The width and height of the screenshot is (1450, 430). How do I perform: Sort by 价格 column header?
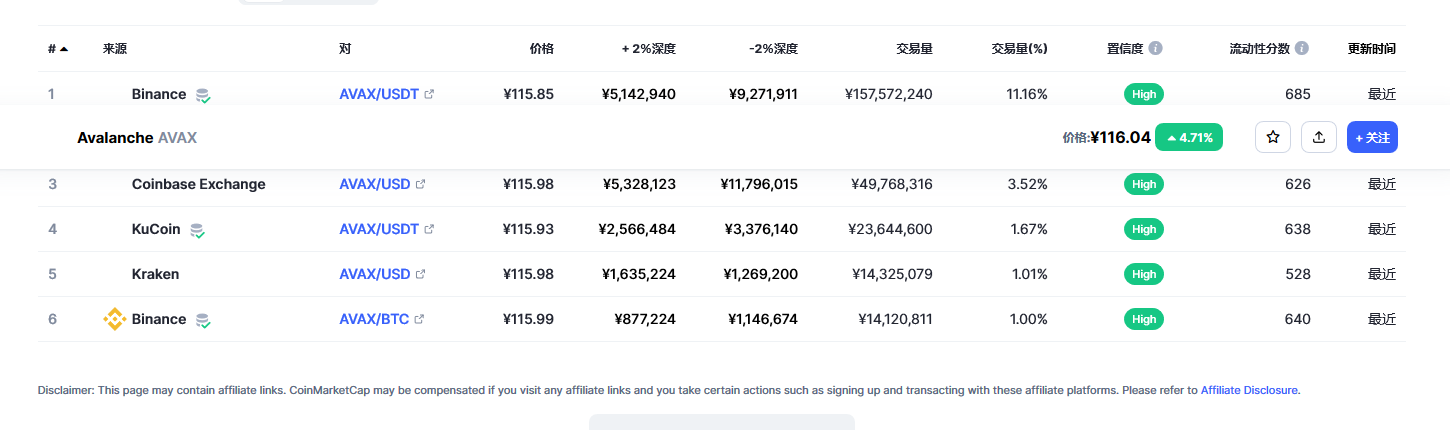point(541,48)
